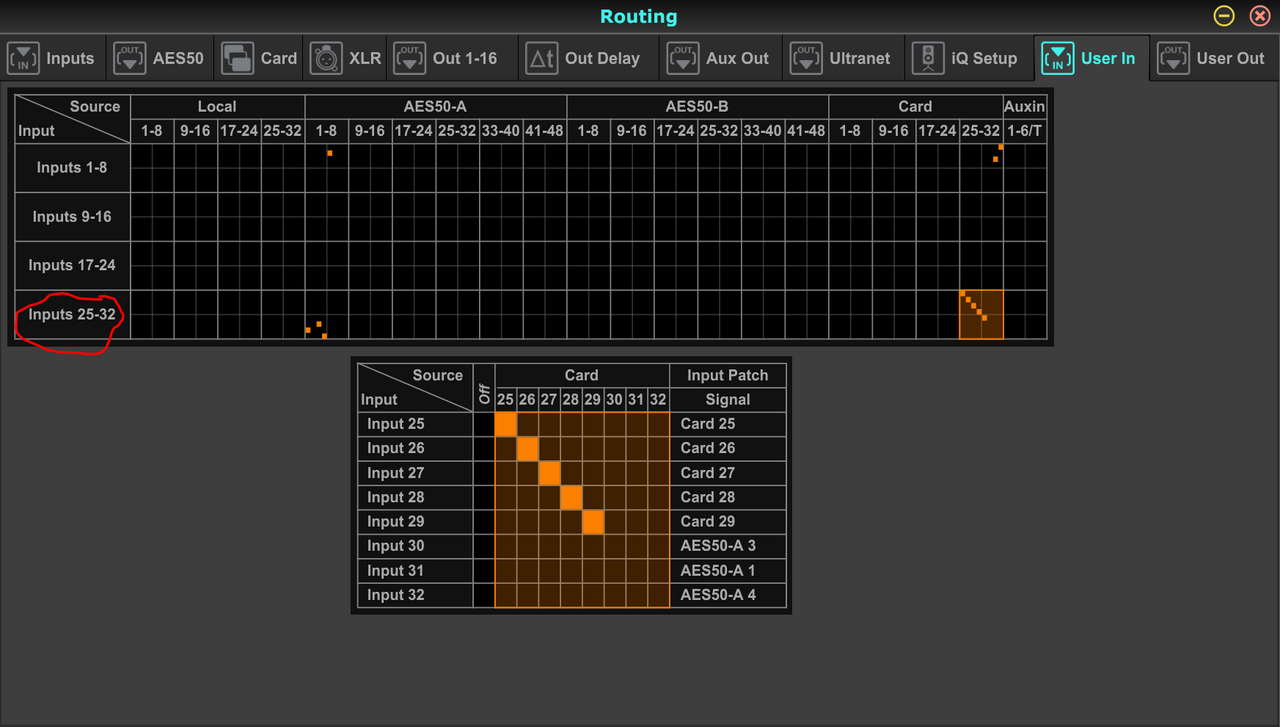
Task: Click the User Out OUT icon
Action: pos(1174,58)
